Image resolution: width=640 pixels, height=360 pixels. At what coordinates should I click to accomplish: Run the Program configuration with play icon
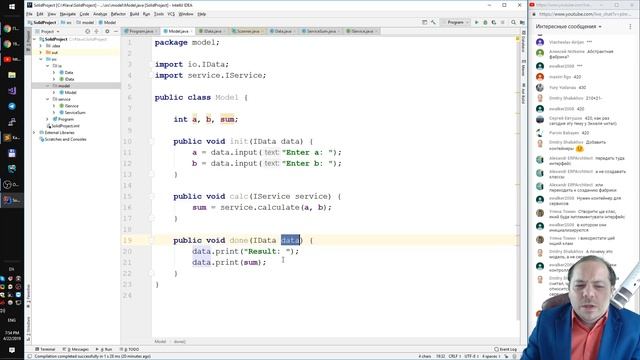pos(476,22)
